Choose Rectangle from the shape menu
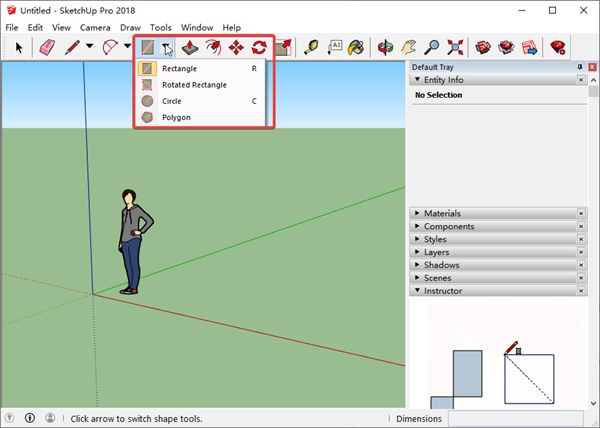 (201, 68)
